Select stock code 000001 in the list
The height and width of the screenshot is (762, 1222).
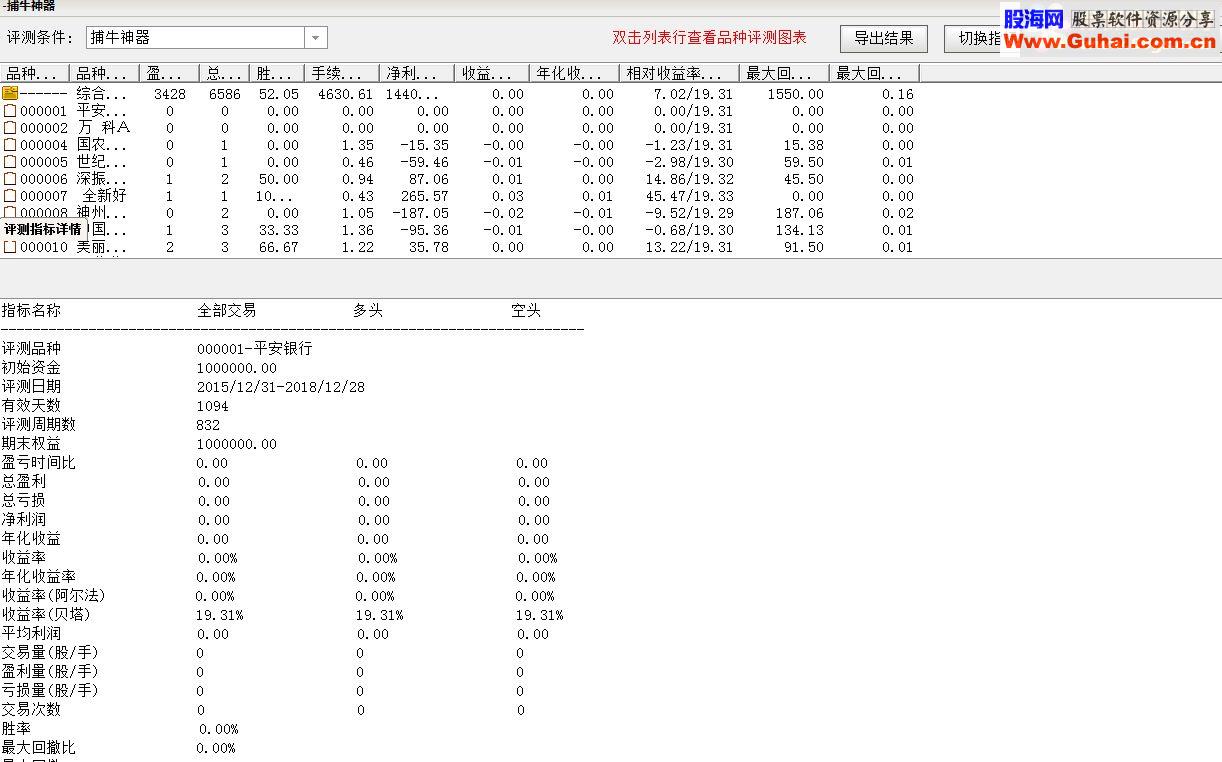(43, 111)
